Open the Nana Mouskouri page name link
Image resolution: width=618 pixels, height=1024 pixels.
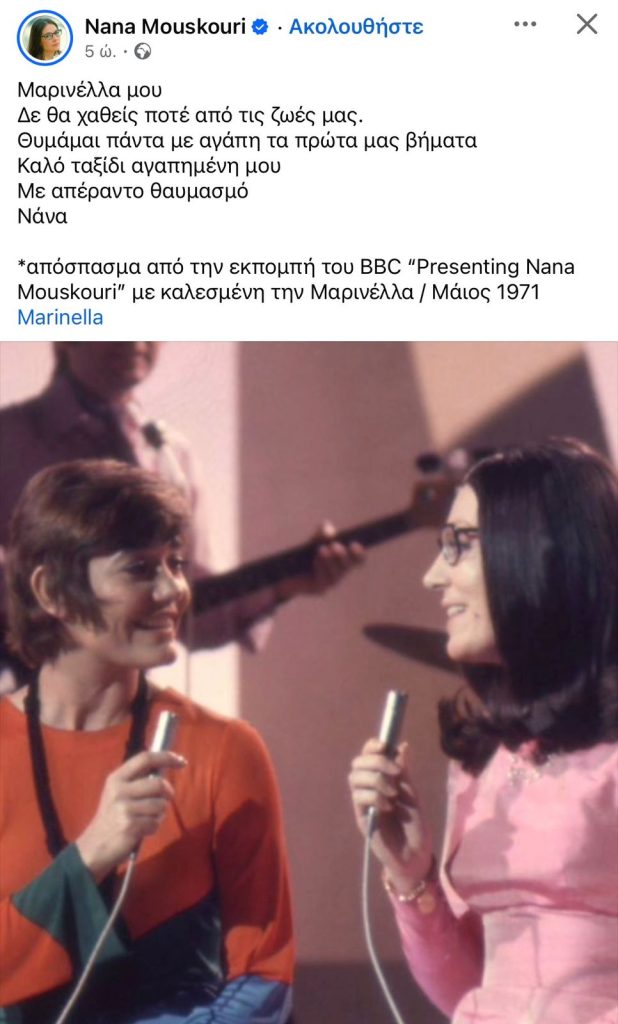click(x=165, y=27)
